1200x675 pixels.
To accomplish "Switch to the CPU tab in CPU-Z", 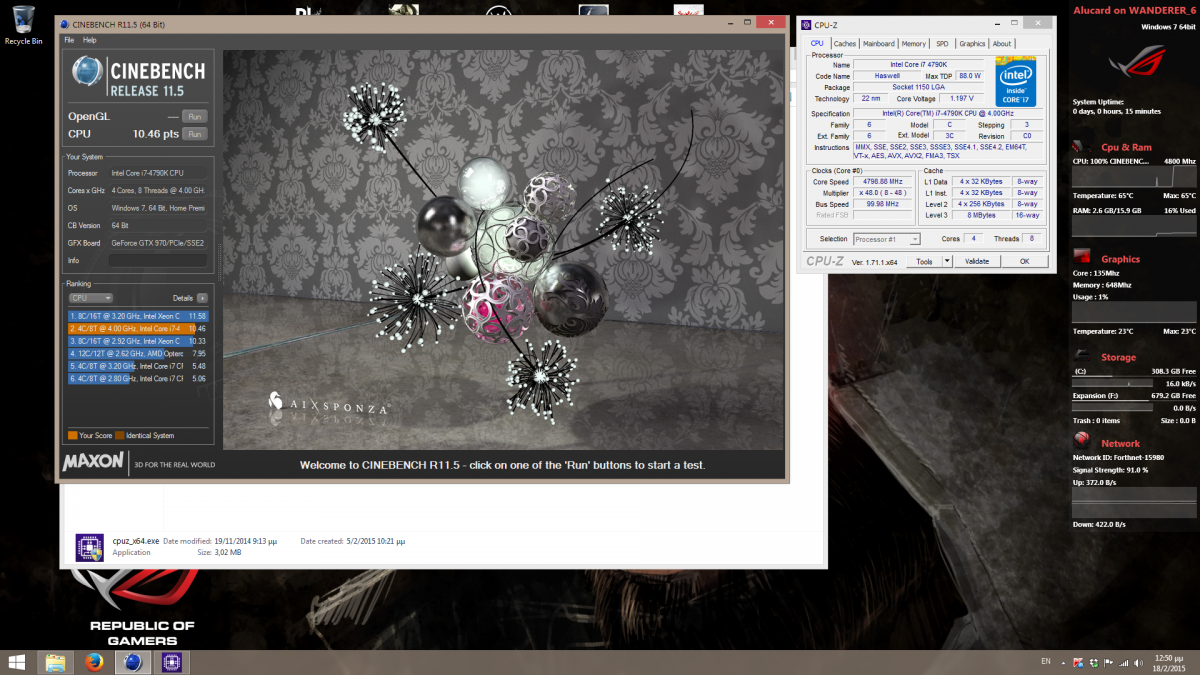I will click(817, 43).
